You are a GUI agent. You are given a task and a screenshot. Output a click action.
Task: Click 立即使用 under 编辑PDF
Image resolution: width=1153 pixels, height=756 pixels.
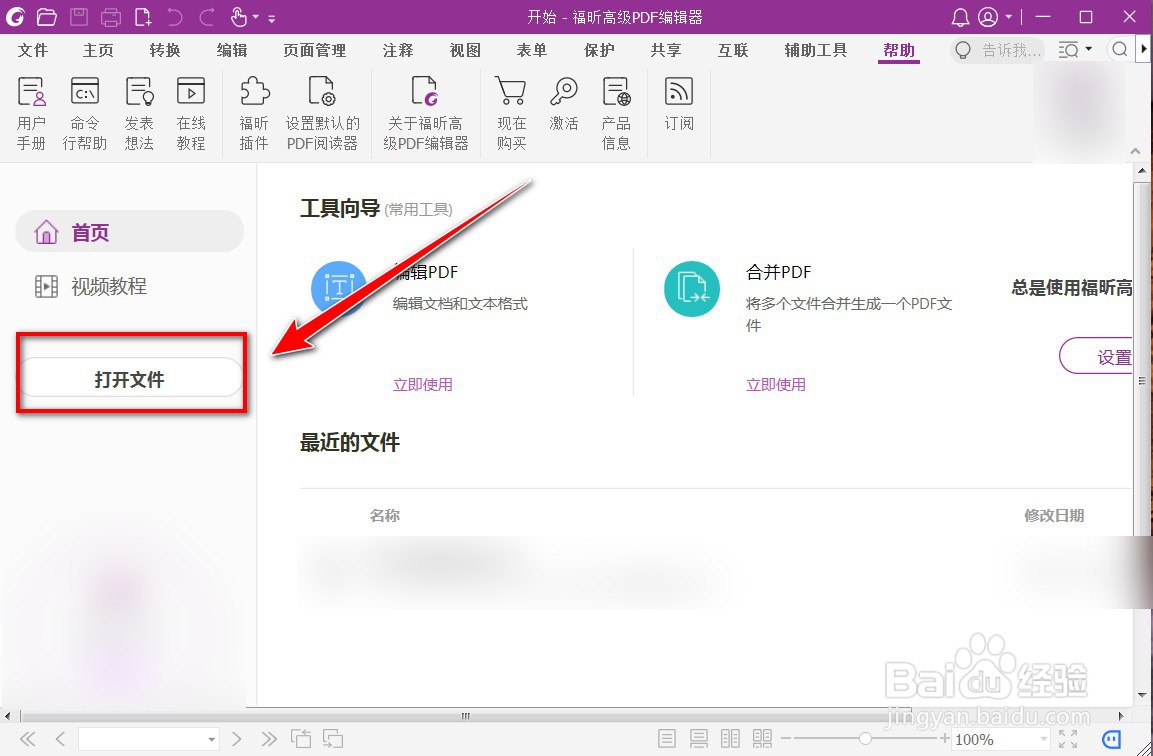pyautogui.click(x=423, y=385)
